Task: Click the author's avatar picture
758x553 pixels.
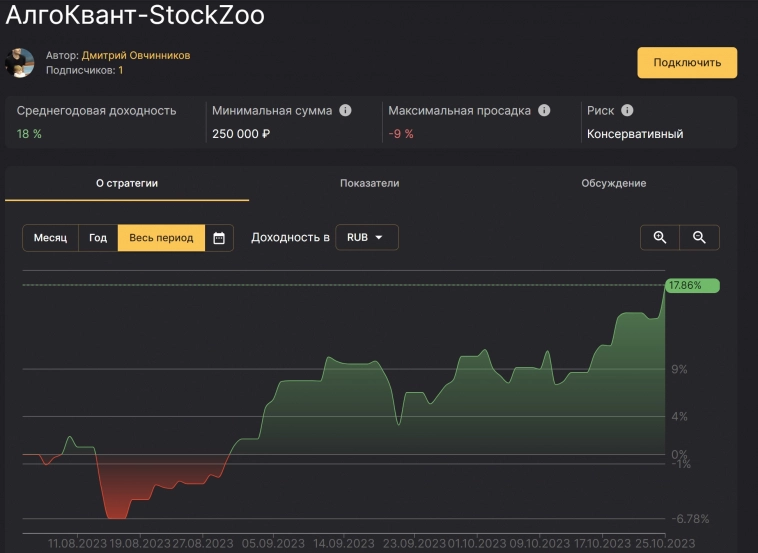Action: click(20, 63)
